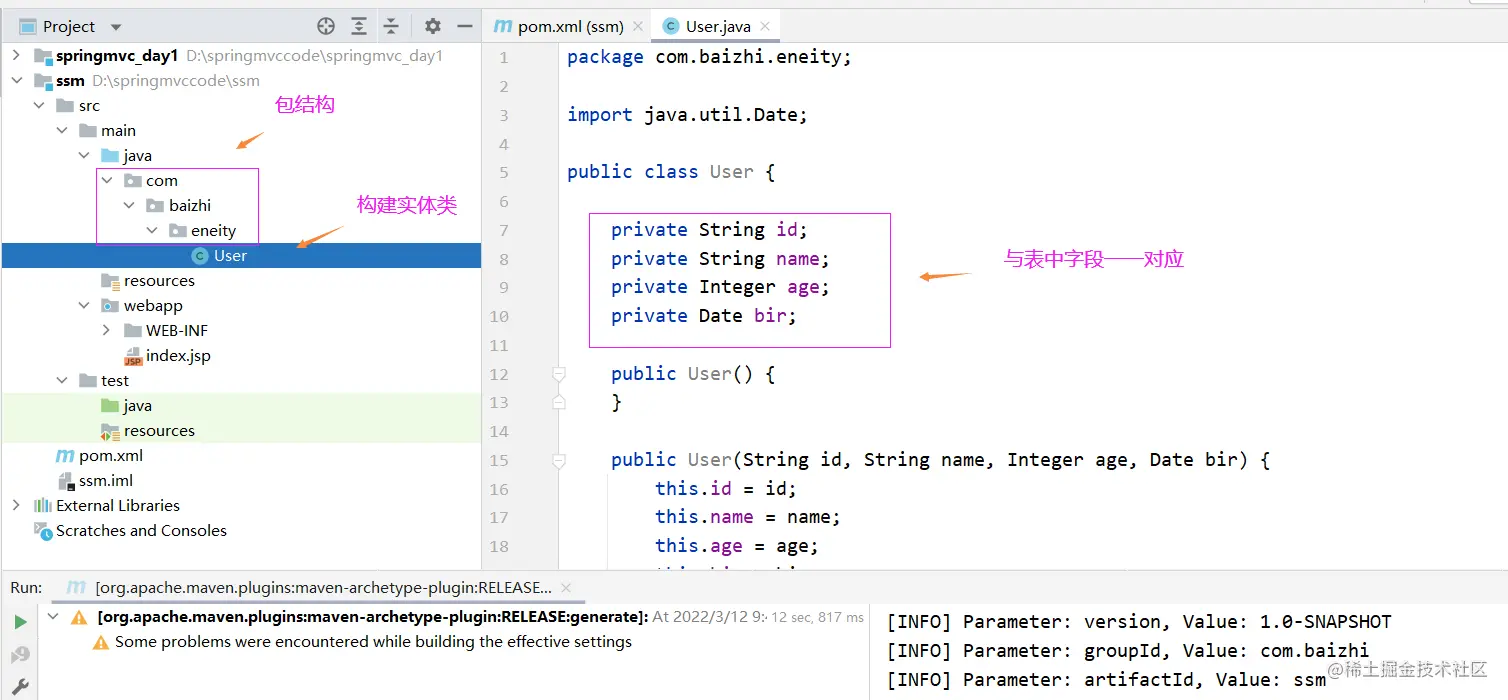Select green java folder under test
The width and height of the screenshot is (1508, 700).
click(137, 406)
